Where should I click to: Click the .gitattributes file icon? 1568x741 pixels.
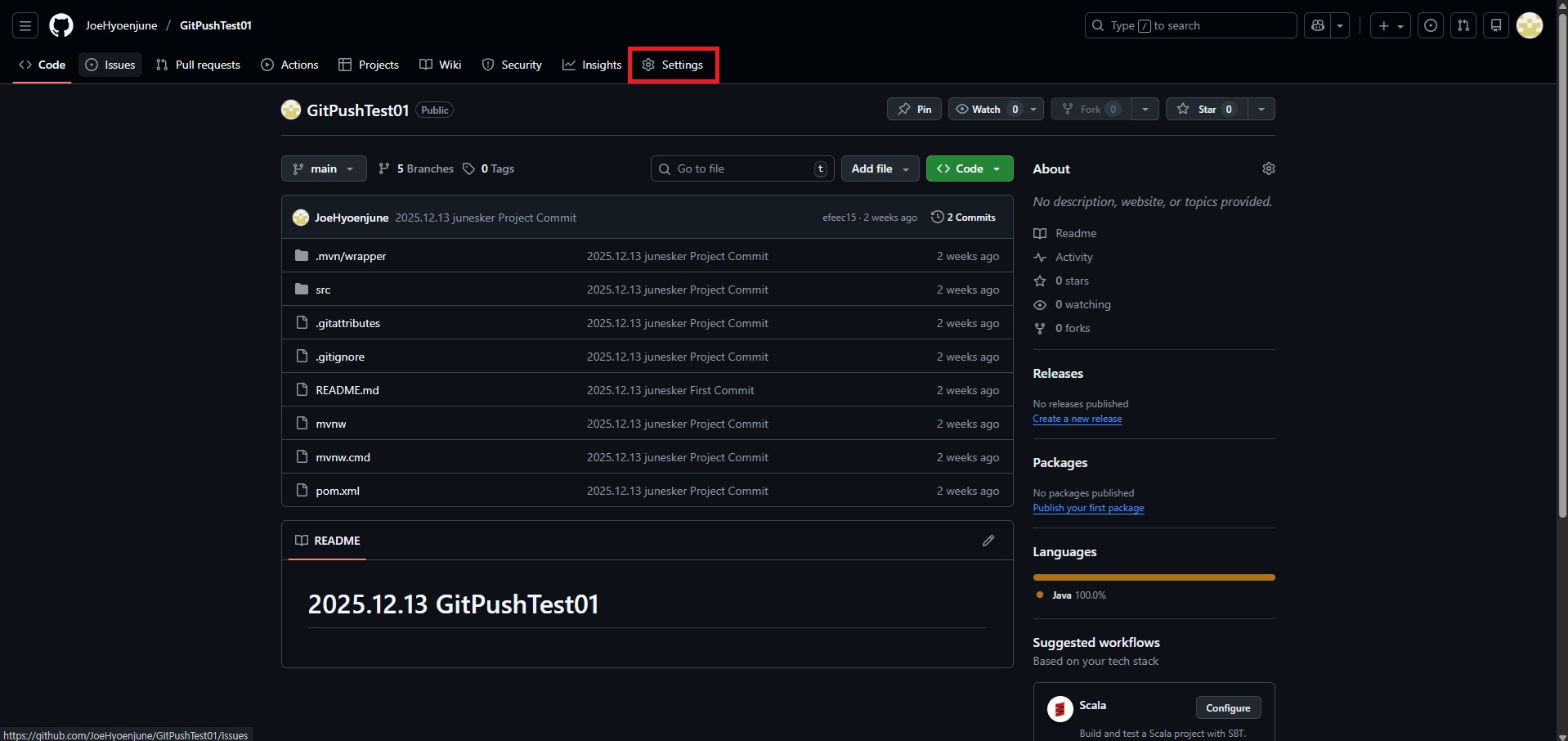302,322
